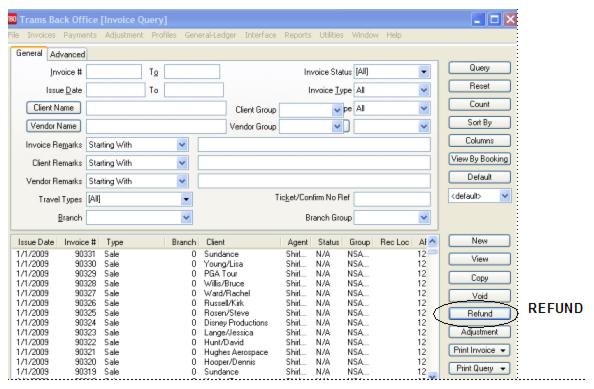Screen dimensions: 594x389
Task: Click the Refund button
Action: pyautogui.click(x=479, y=314)
